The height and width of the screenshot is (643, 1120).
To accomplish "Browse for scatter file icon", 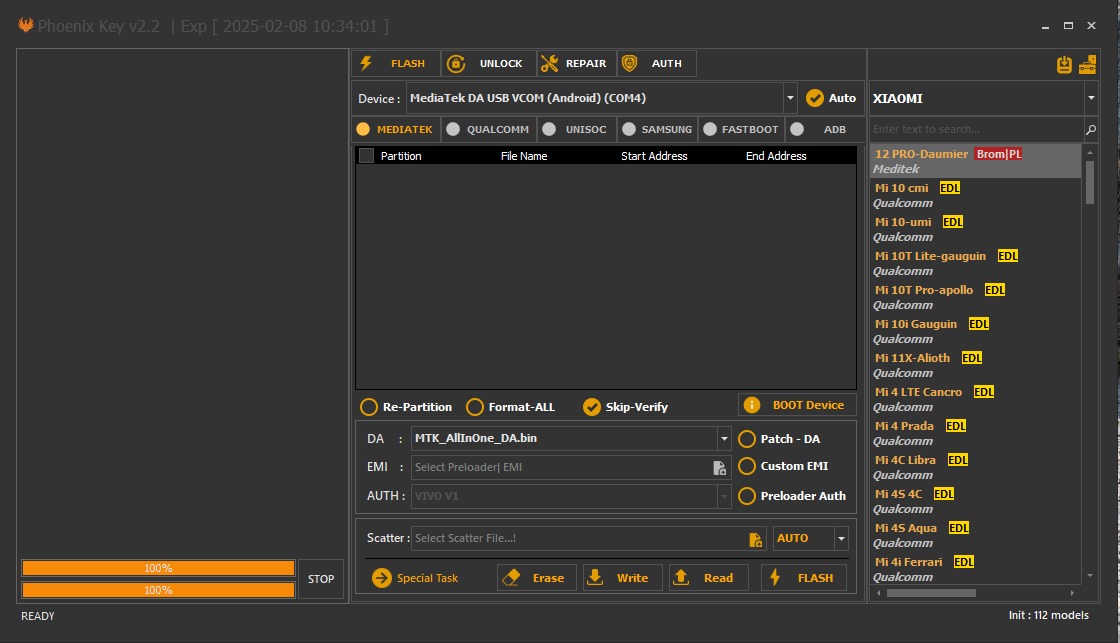I will 755,539.
